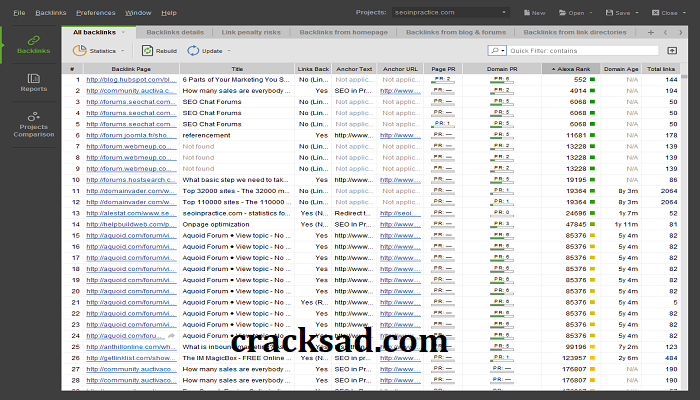Expand the All backlinks tab arrow
This screenshot has height=400, width=700.
(123, 32)
